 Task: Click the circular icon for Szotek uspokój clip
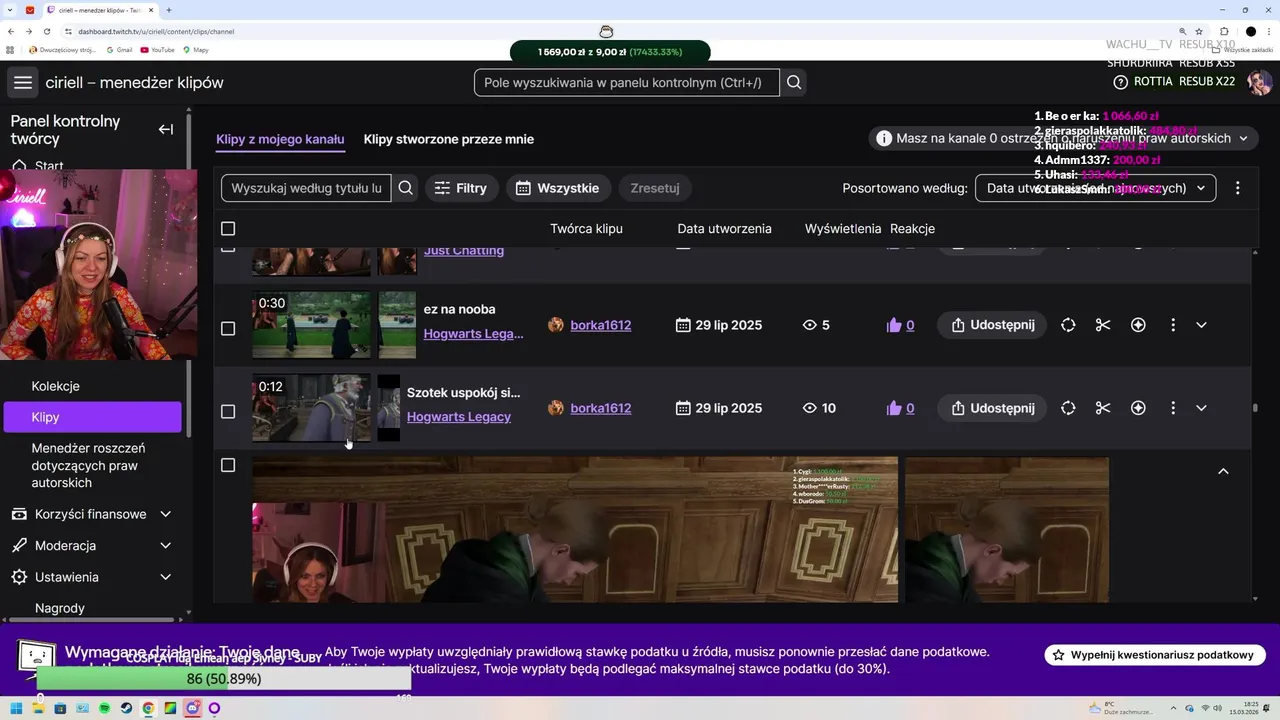pyautogui.click(x=1068, y=408)
